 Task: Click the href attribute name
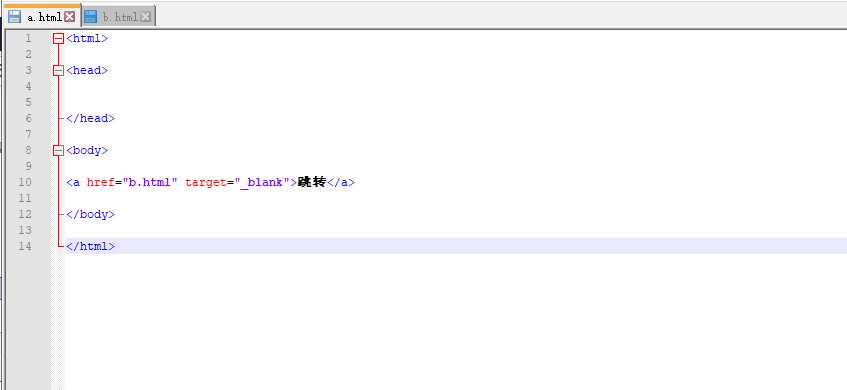pyautogui.click(x=100, y=183)
